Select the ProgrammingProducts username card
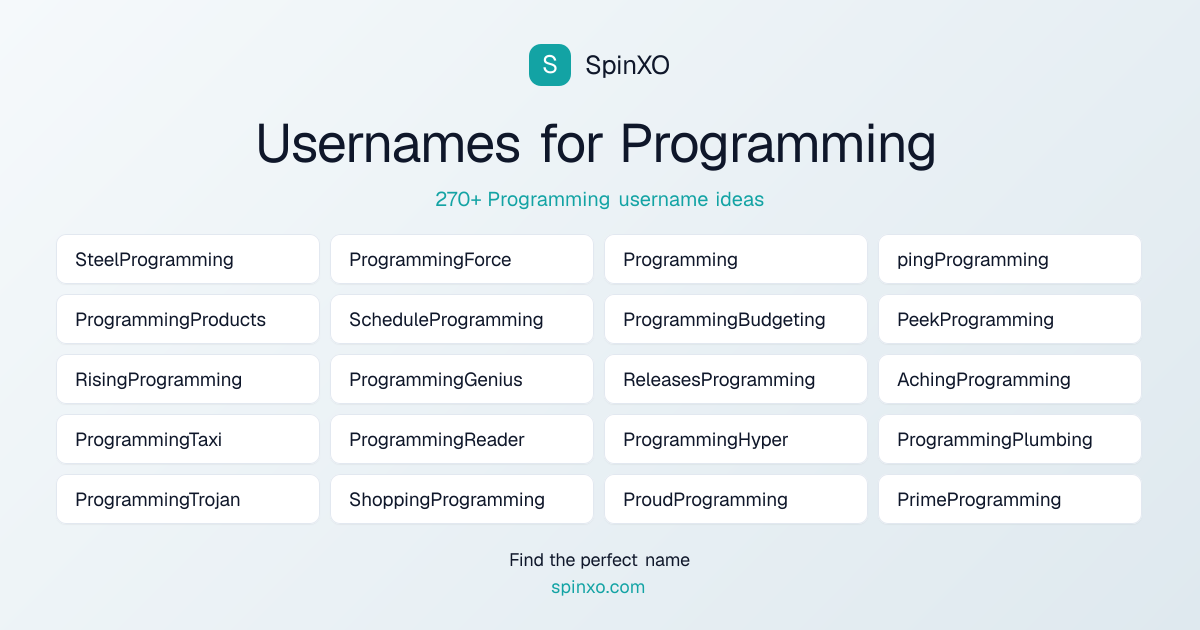This screenshot has height=630, width=1200. [188, 319]
